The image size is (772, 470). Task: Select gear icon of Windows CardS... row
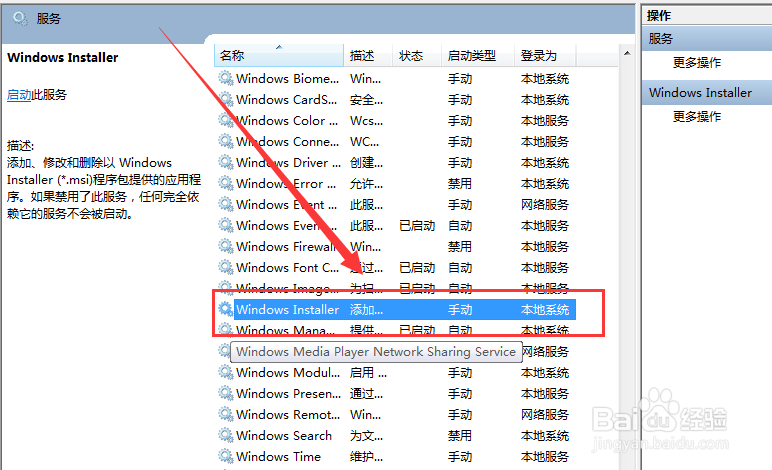226,99
